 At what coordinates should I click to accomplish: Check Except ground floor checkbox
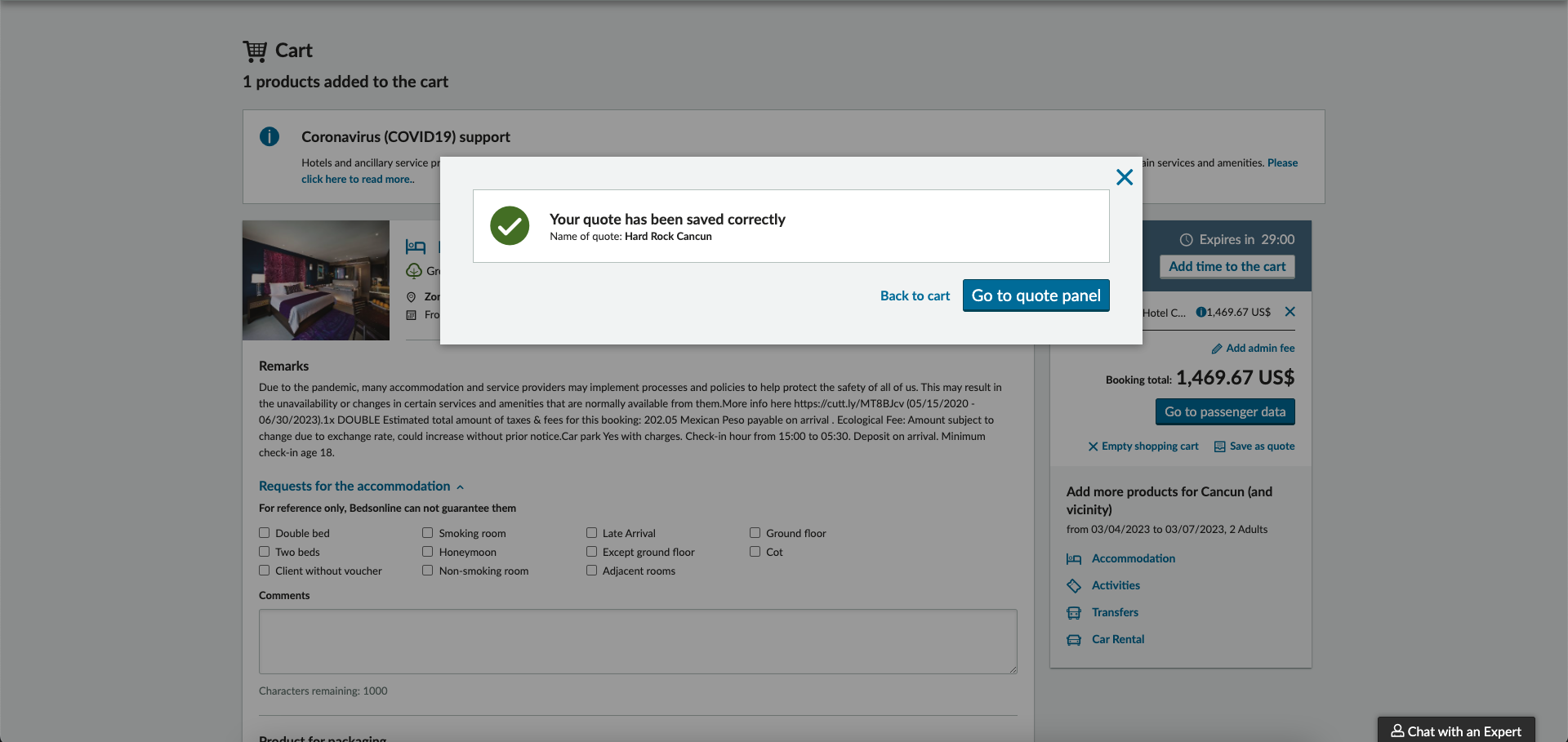tap(591, 552)
